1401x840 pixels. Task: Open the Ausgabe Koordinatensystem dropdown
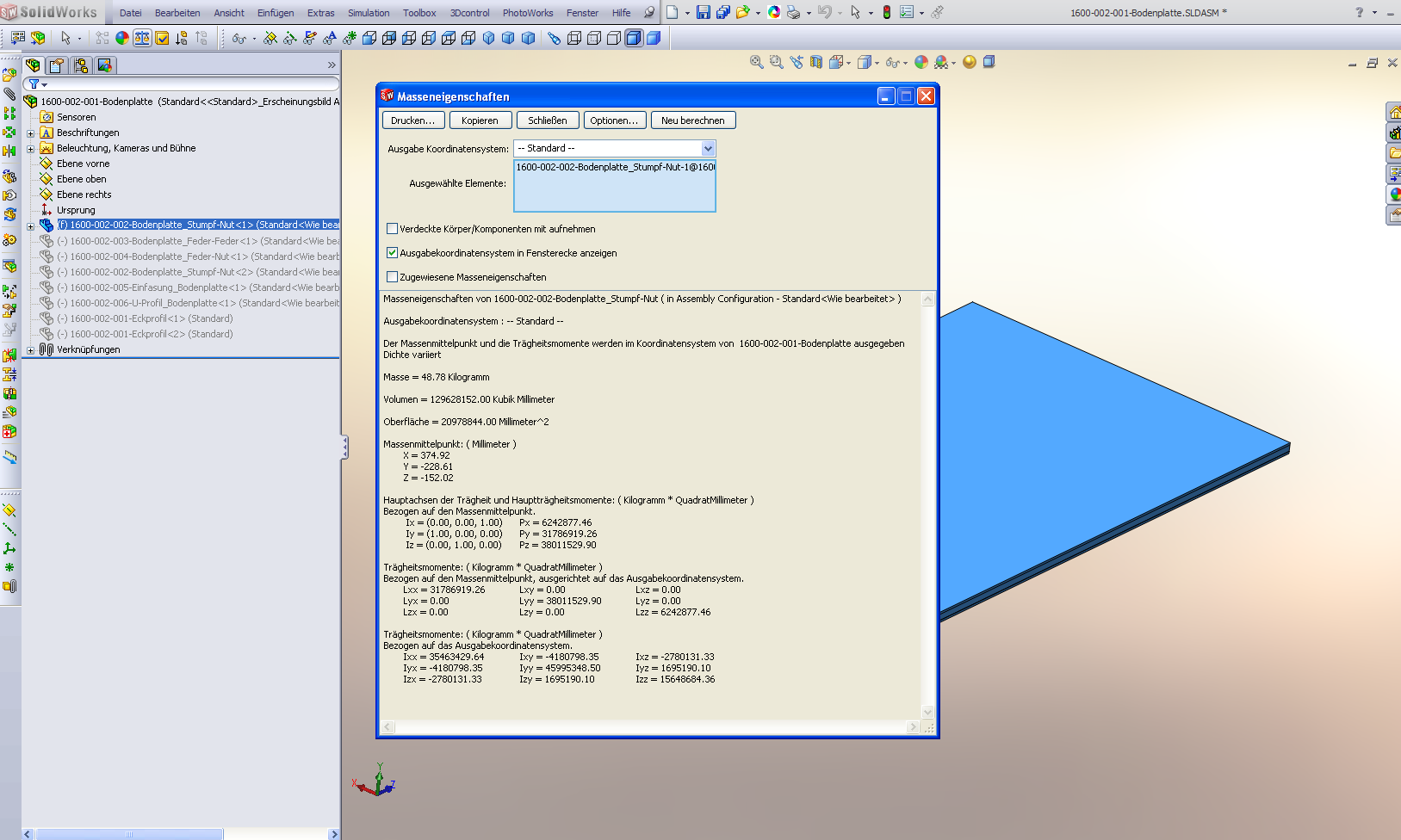708,149
